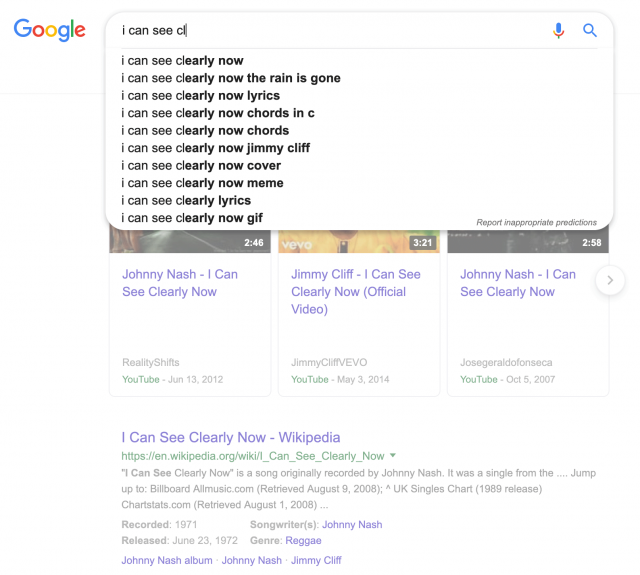640x575 pixels.
Task: Select "i can see clearly now the rain is gone"
Action: tap(230, 78)
